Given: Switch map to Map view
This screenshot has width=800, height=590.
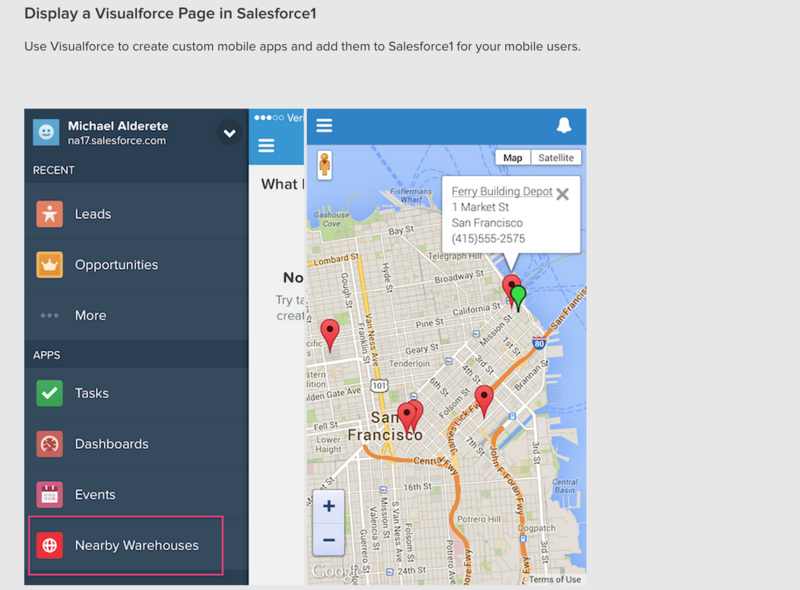Looking at the screenshot, I should (x=513, y=158).
